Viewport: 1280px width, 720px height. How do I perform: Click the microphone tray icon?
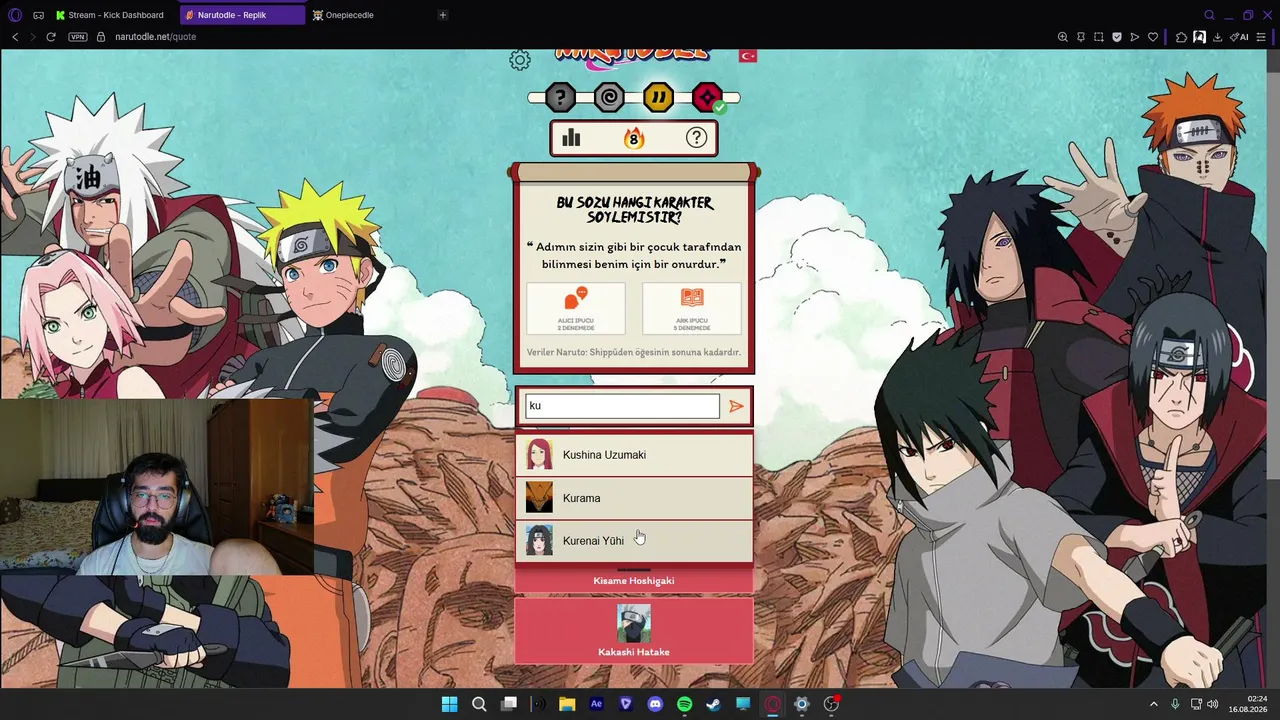tap(1175, 704)
